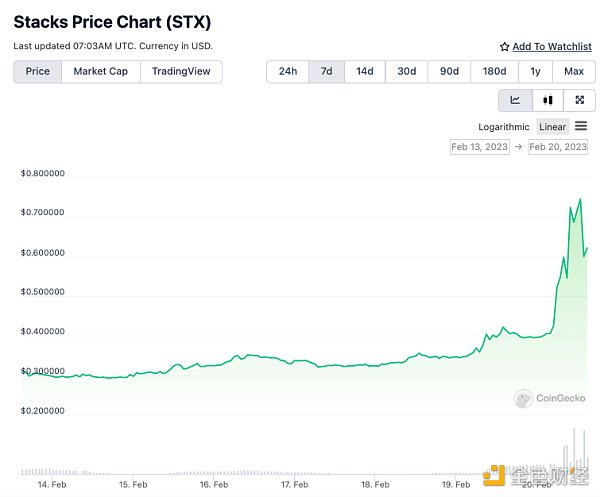The image size is (600, 497).
Task: Set chart range to 24h
Action: point(287,71)
